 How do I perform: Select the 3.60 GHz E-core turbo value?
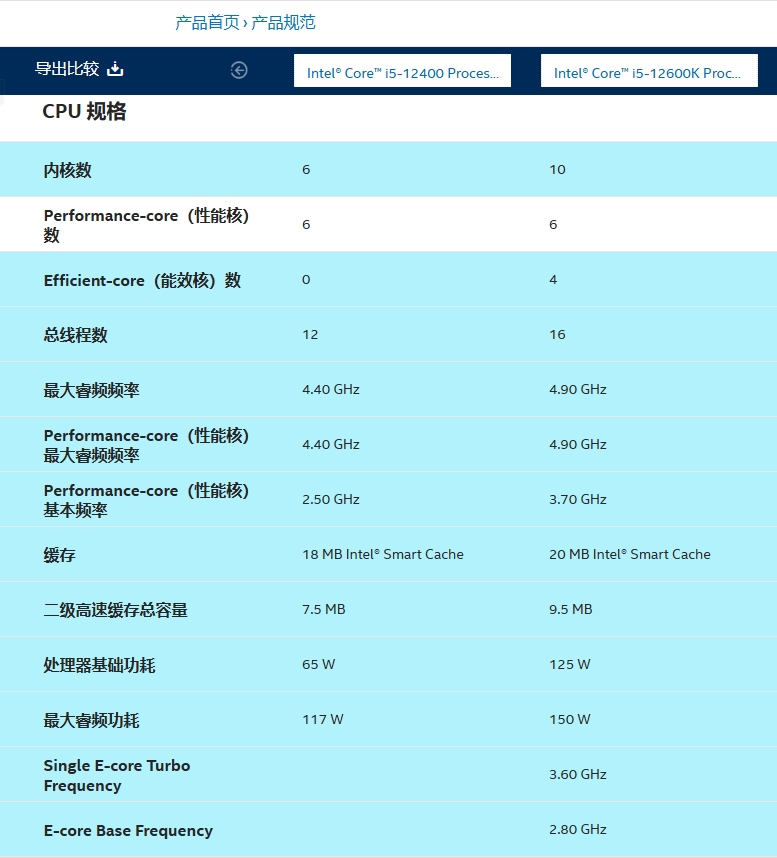pyautogui.click(x=578, y=774)
